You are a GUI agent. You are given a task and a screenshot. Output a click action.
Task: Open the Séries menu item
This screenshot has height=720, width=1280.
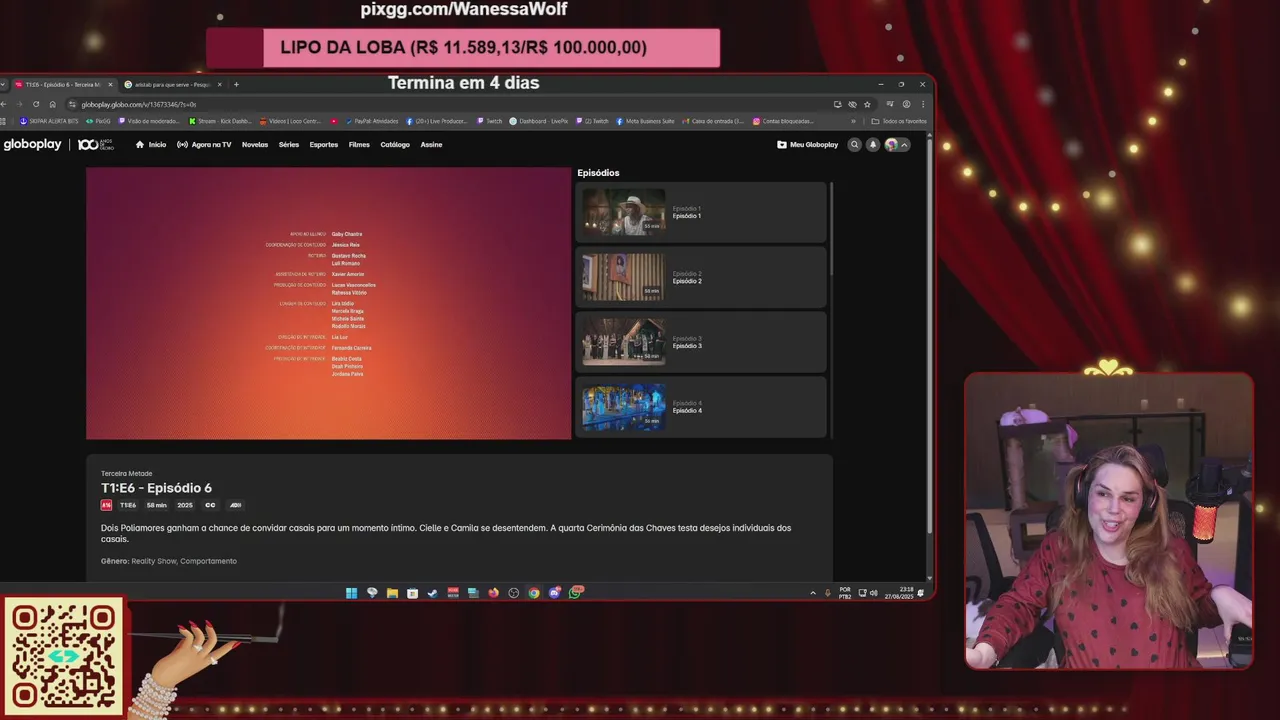pos(289,144)
